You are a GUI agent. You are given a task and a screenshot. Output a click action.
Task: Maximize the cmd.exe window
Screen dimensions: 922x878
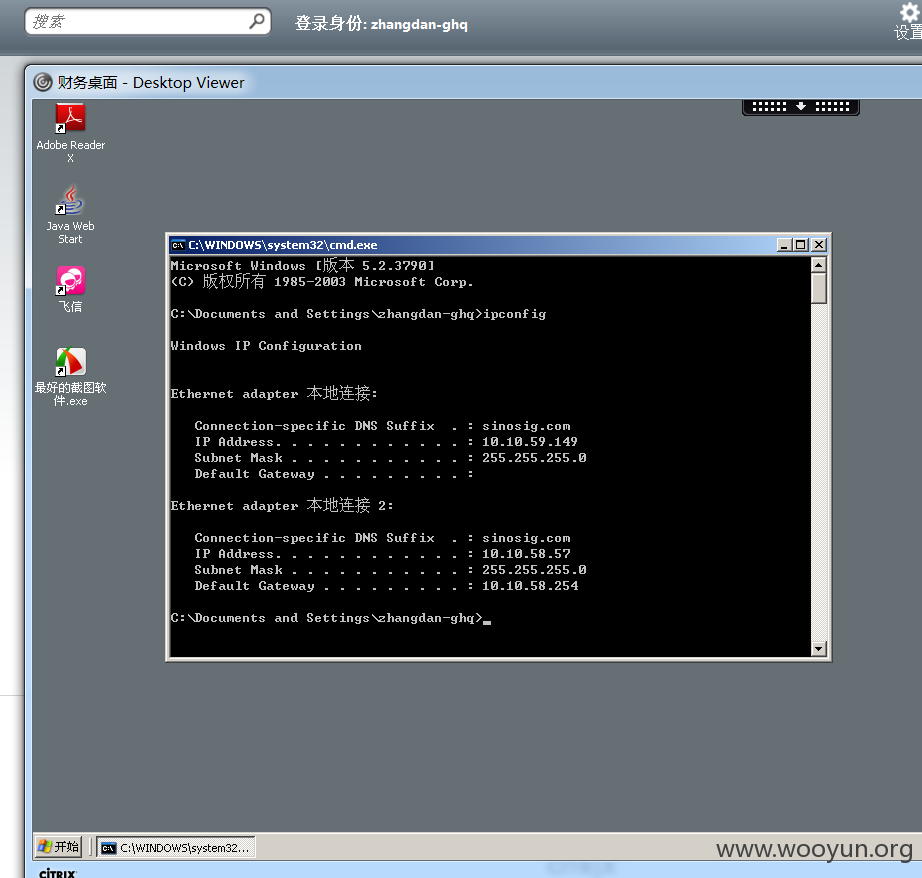pyautogui.click(x=800, y=245)
